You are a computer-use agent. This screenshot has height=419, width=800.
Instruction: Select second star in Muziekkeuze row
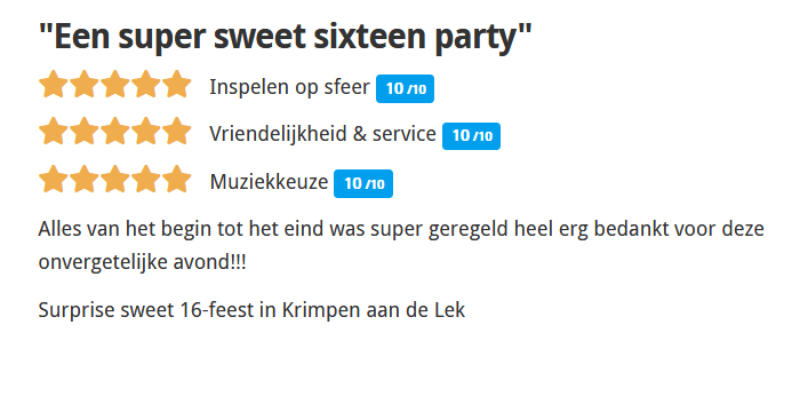[84, 180]
